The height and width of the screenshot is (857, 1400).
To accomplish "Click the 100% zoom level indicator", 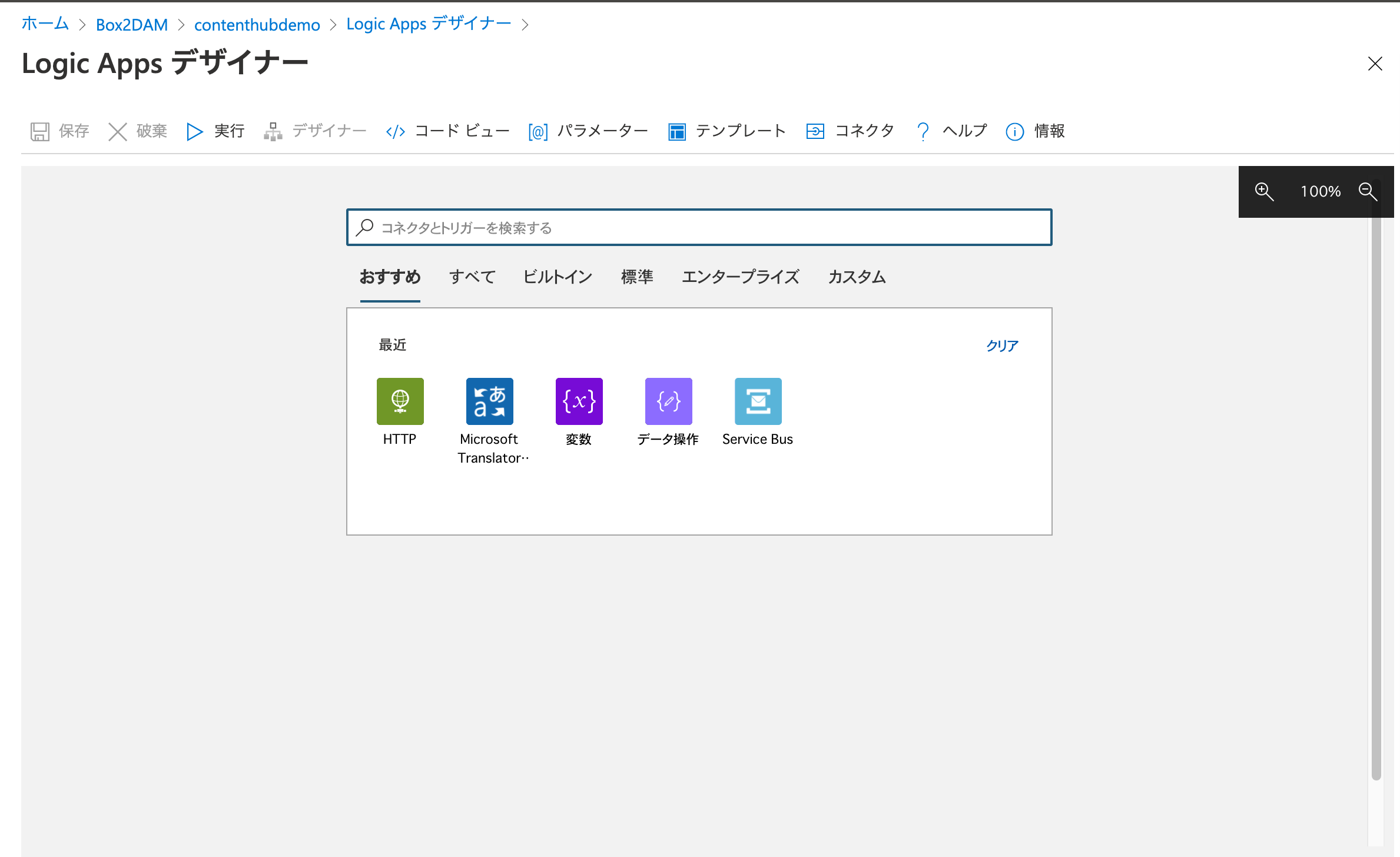I will coord(1321,191).
